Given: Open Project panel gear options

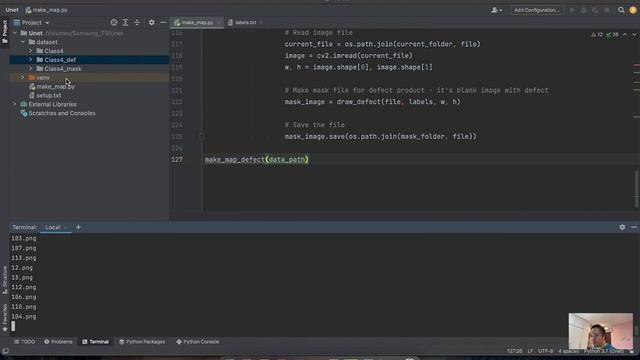Looking at the screenshot, I should tap(151, 22).
